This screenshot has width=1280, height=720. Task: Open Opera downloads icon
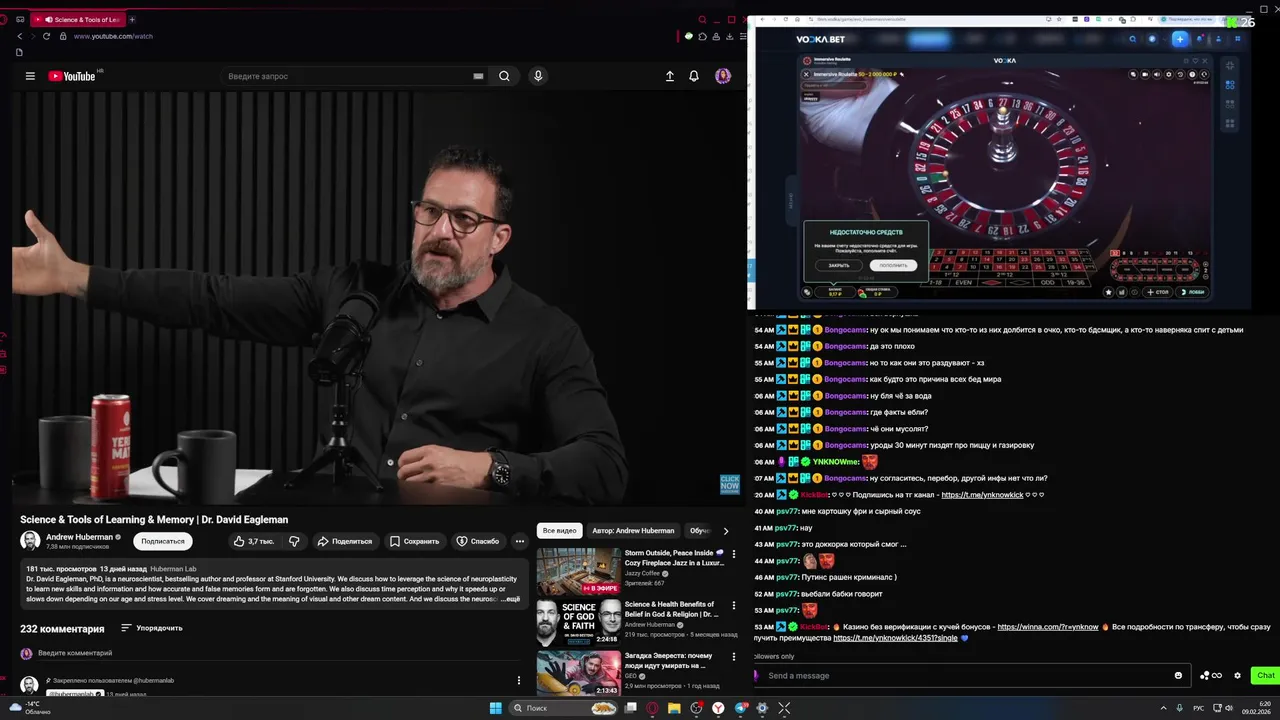point(730,36)
